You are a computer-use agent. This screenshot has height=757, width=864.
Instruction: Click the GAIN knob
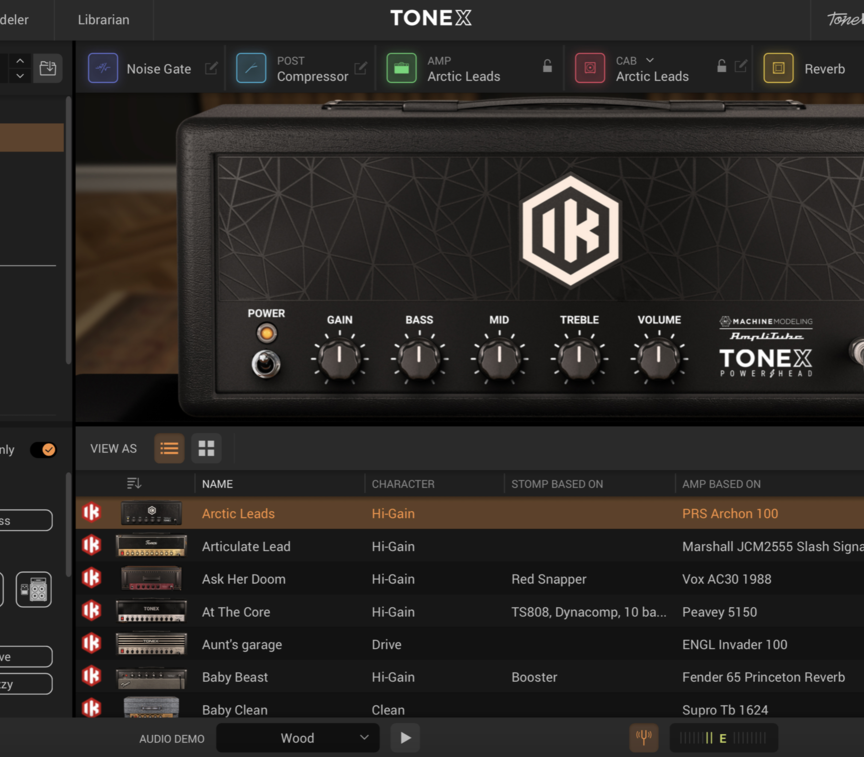(339, 358)
